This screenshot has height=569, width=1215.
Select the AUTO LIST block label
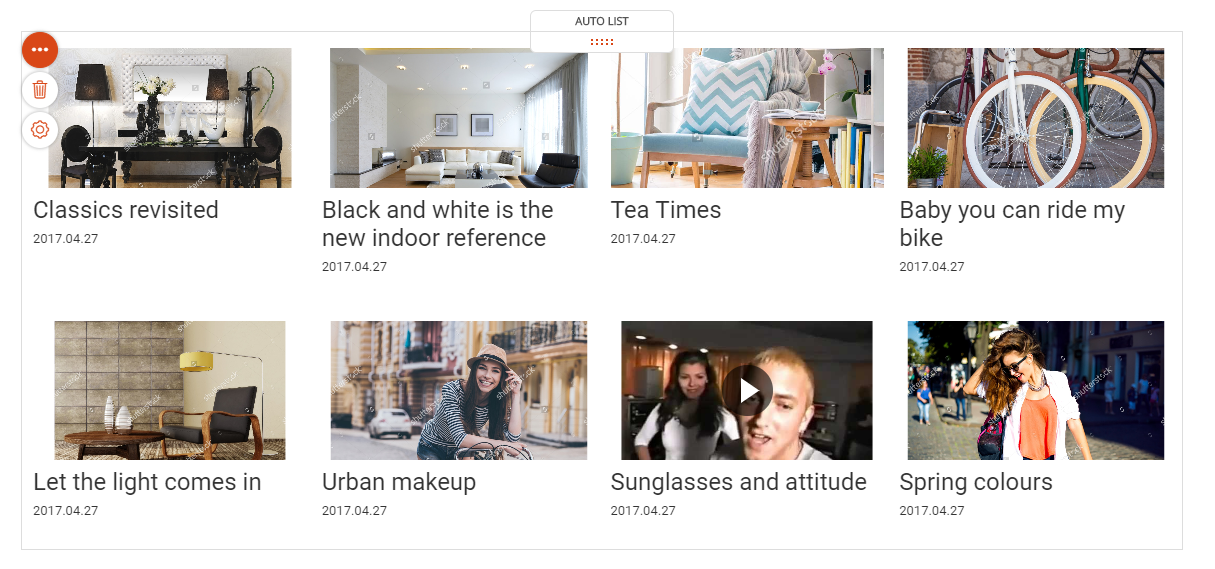[x=602, y=21]
